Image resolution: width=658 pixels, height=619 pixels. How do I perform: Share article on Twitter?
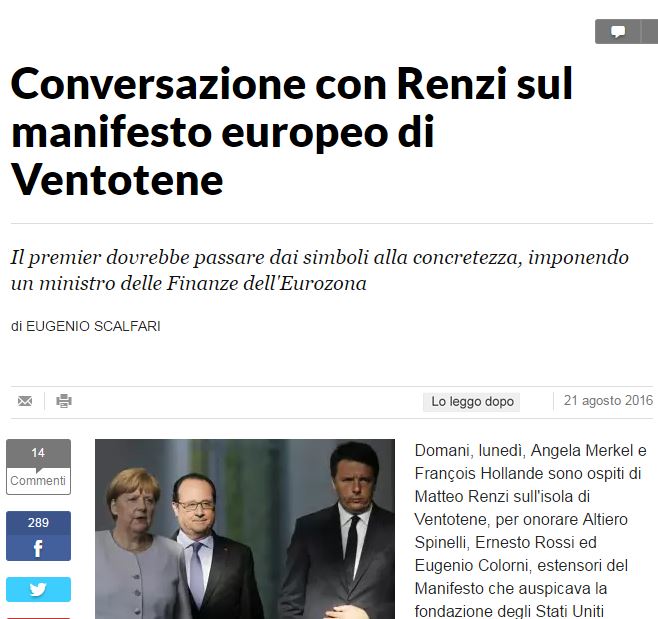coord(38,589)
